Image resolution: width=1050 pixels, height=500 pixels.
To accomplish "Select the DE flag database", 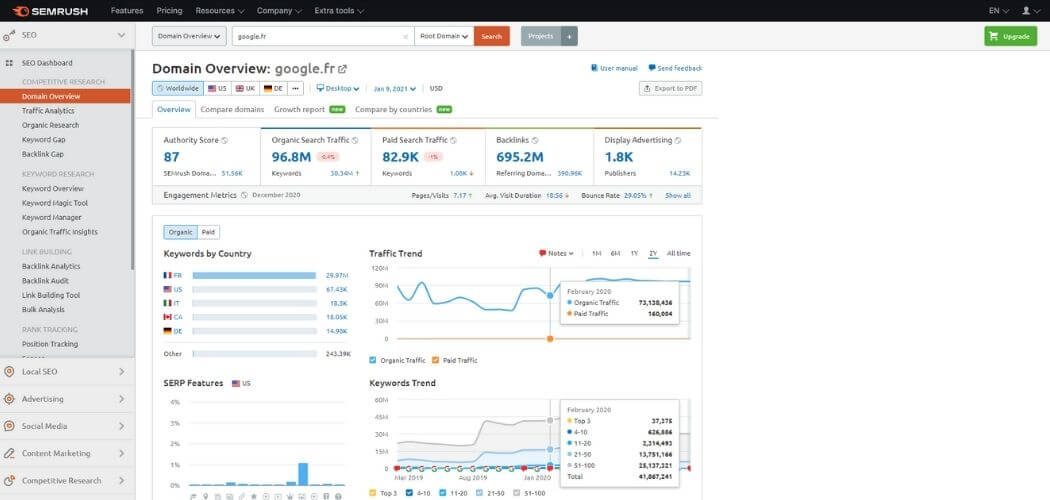I will (273, 88).
